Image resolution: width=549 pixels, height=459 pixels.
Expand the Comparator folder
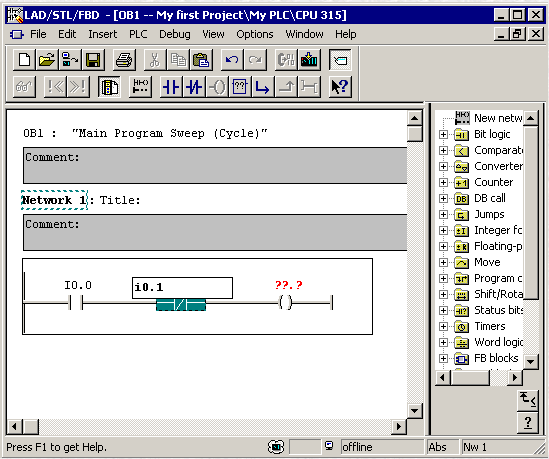[x=443, y=151]
